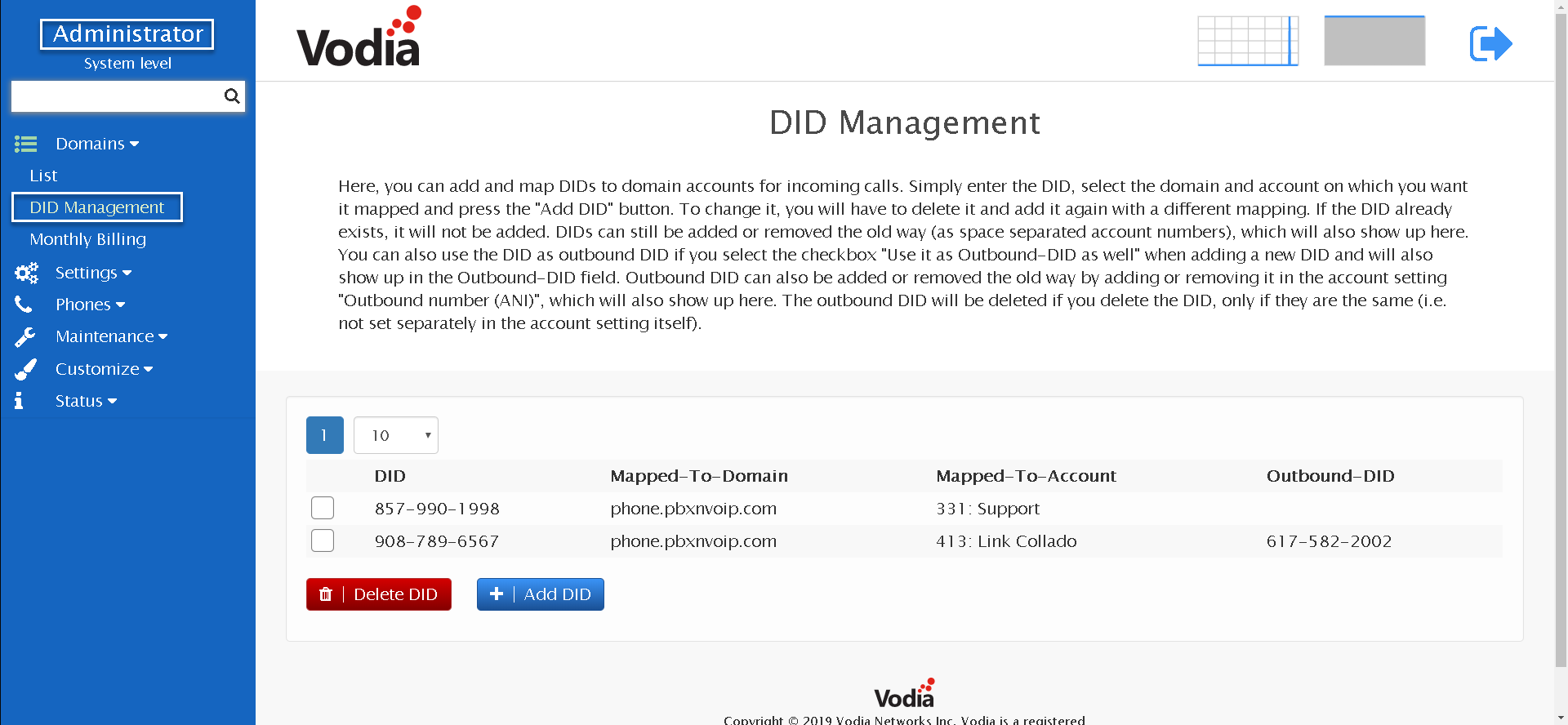Image resolution: width=1568 pixels, height=725 pixels.
Task: Click the Customize paintbrush icon
Action: [x=25, y=369]
